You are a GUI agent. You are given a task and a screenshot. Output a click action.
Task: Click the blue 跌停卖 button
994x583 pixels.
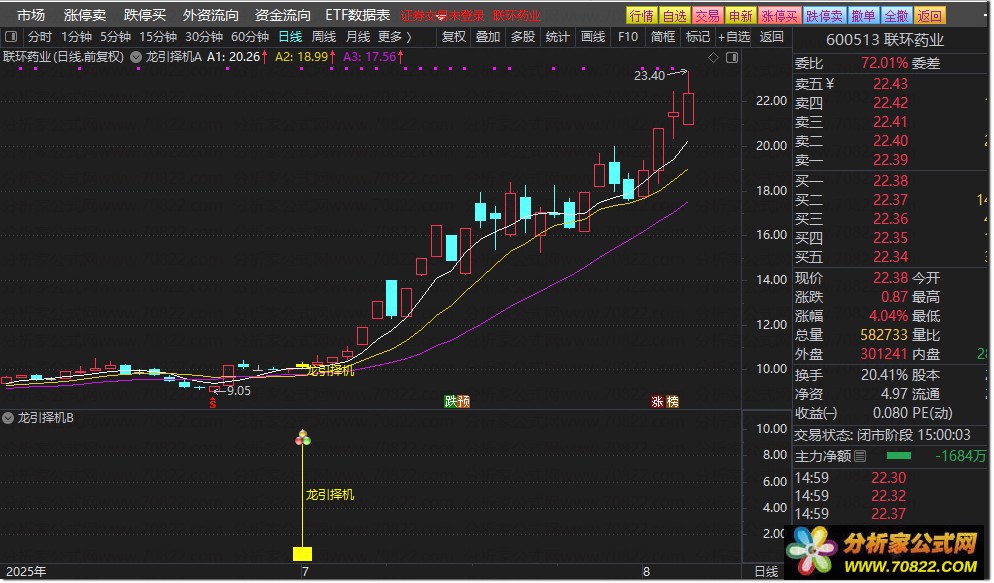[824, 16]
